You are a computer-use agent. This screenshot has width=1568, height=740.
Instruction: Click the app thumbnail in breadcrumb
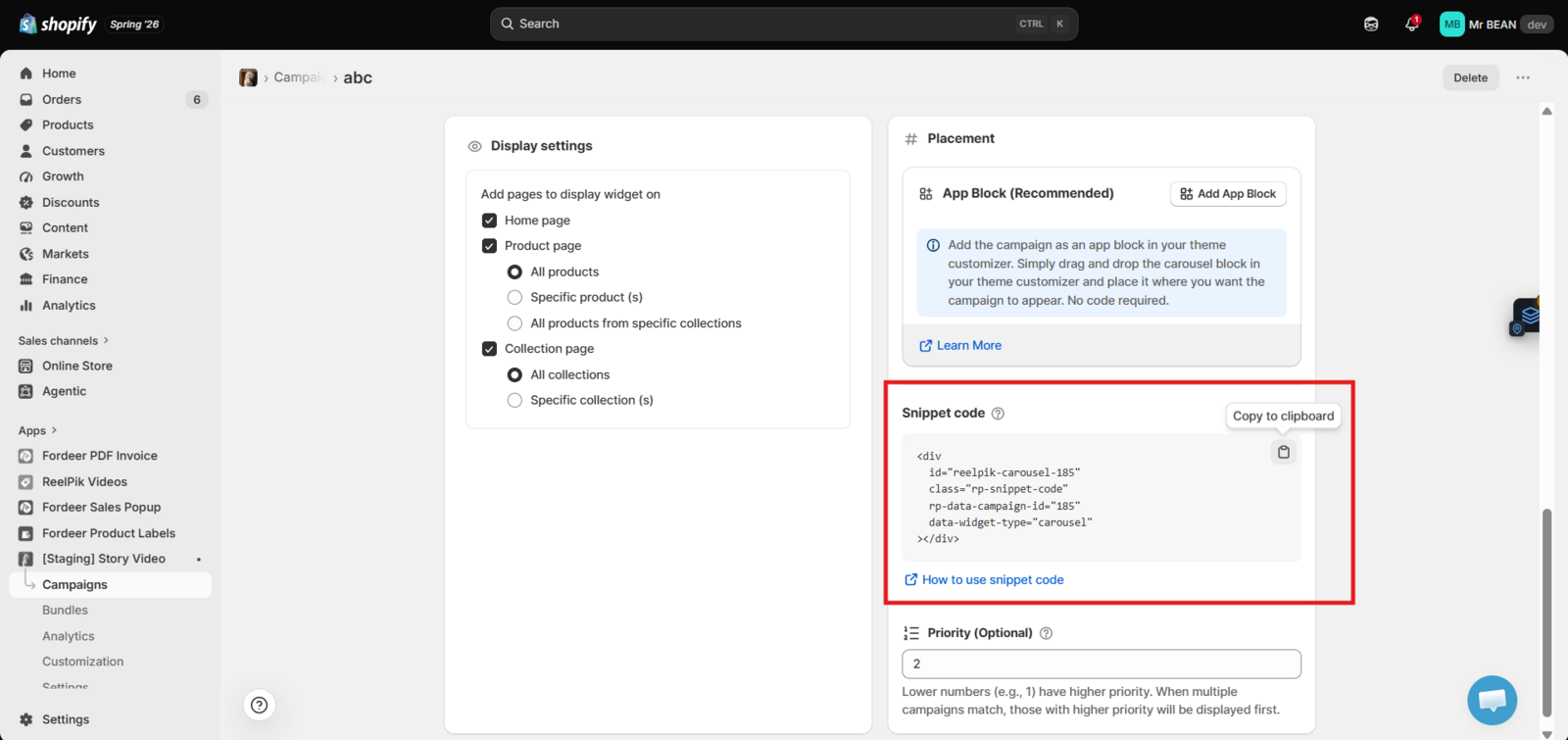pos(248,77)
